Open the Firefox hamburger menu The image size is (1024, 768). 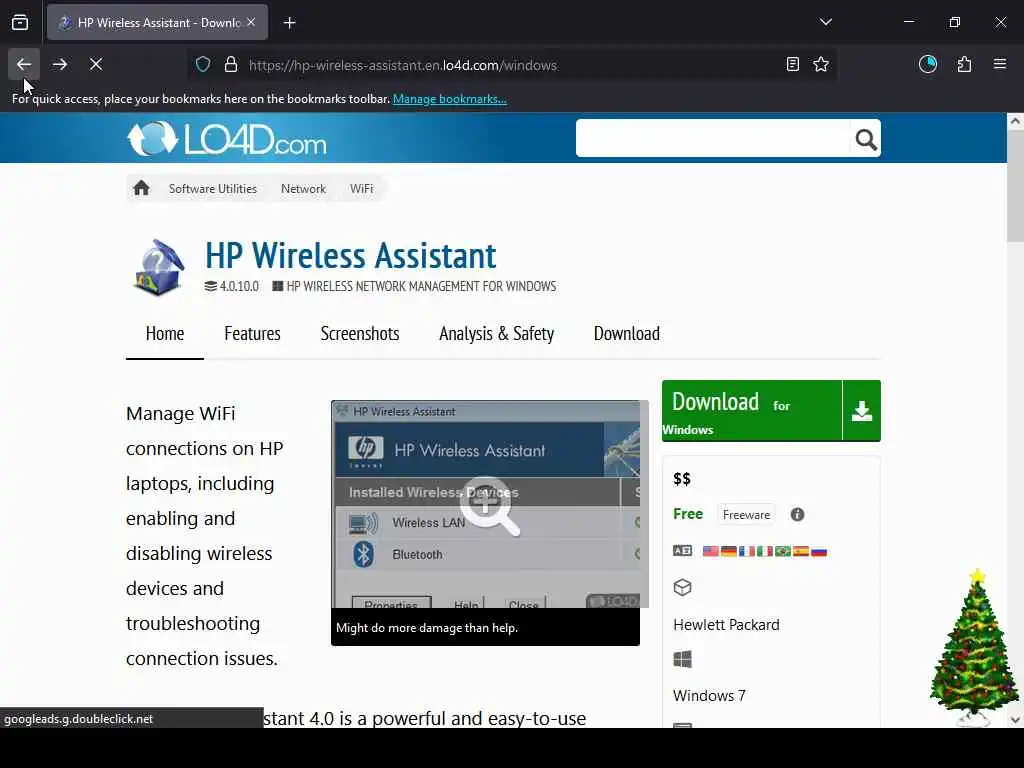(999, 64)
